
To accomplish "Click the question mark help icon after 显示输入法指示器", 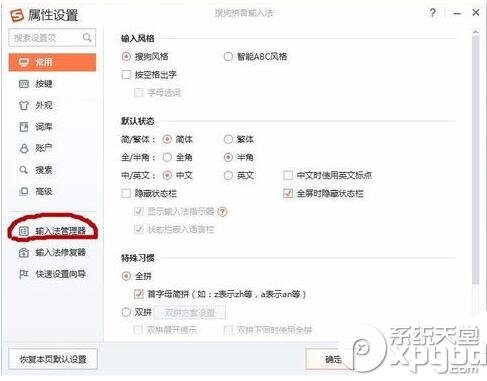I will (x=222, y=211).
